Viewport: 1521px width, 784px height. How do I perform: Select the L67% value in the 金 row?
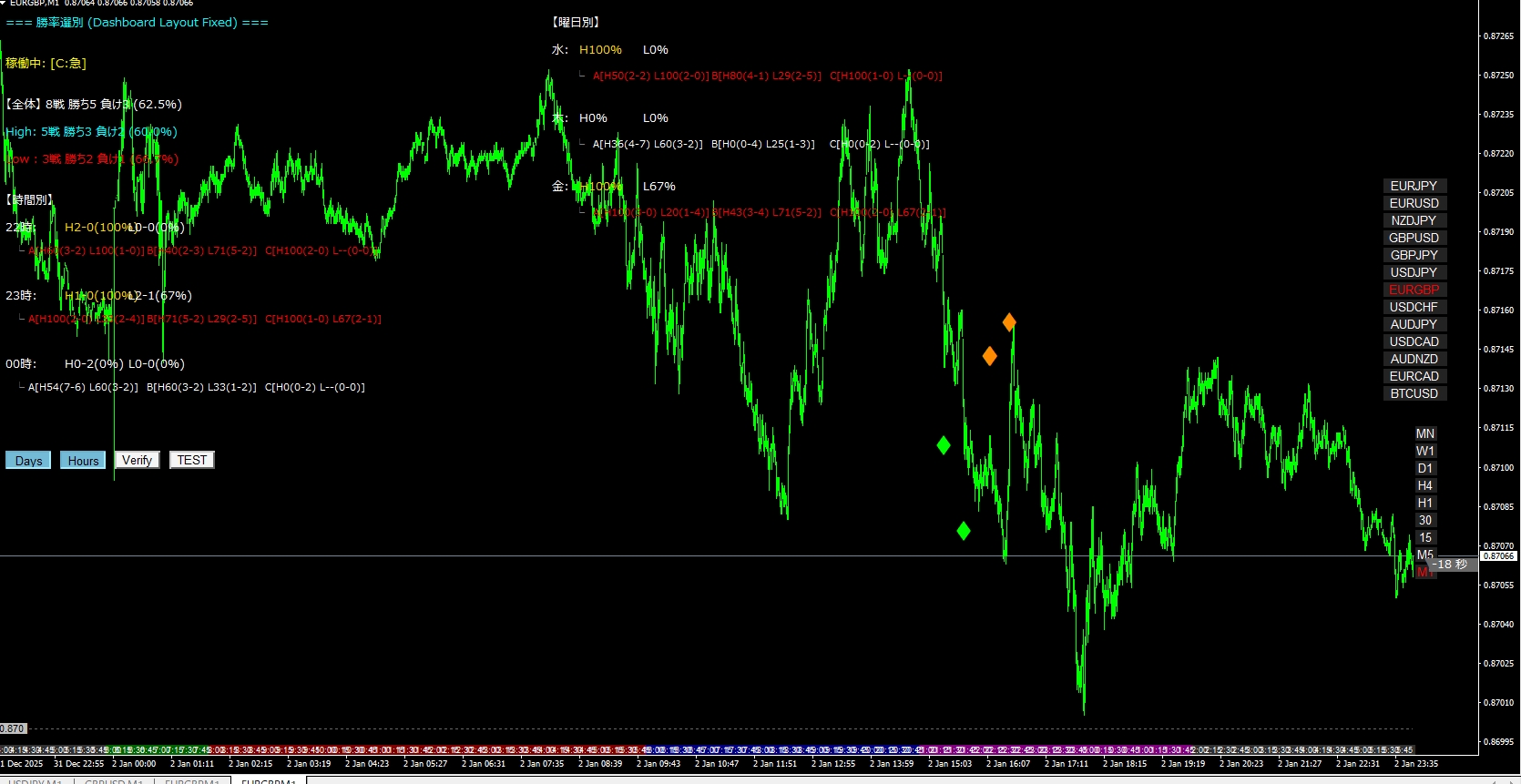pos(659,186)
